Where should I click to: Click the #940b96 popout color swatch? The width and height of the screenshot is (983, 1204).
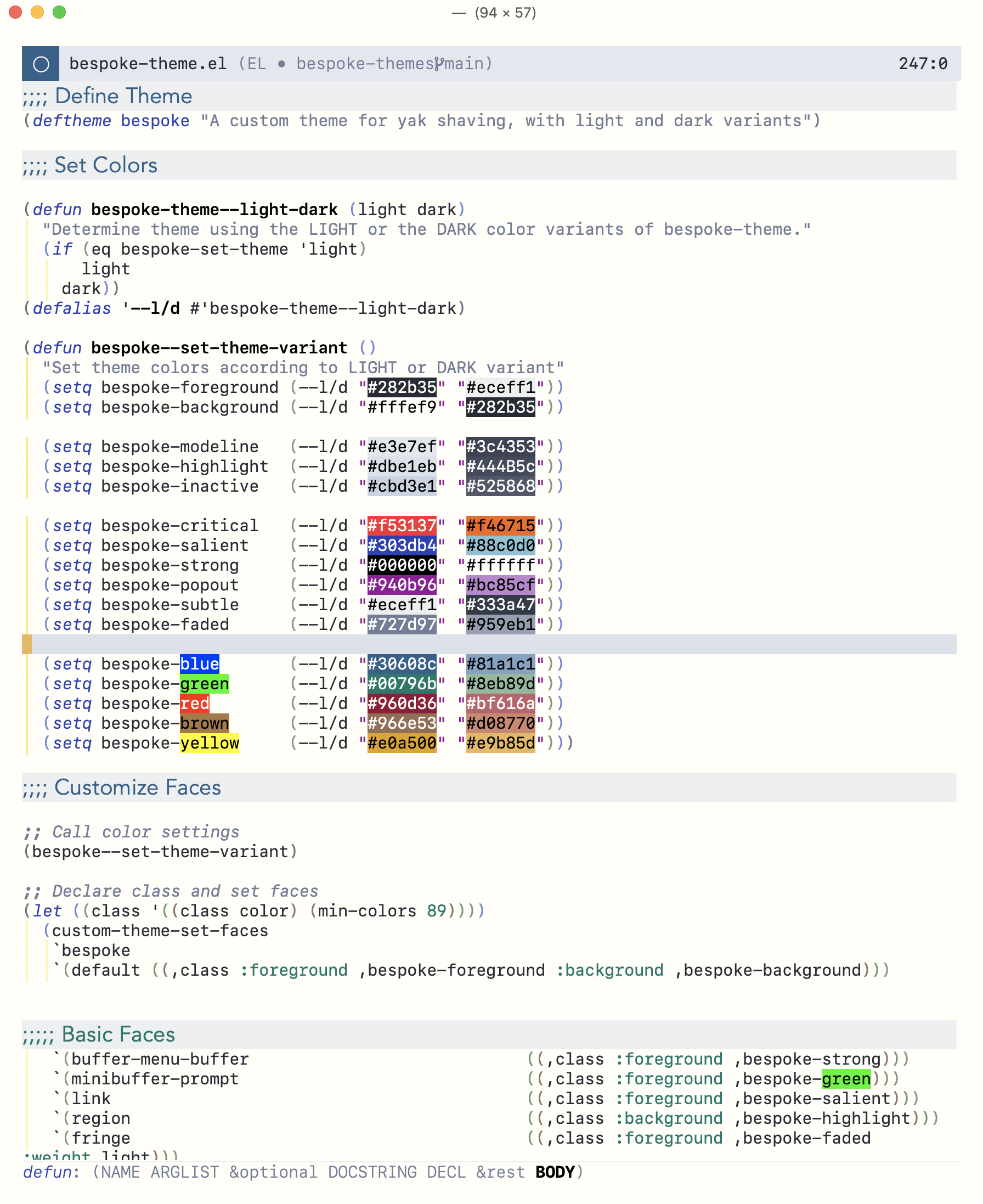[x=402, y=585]
